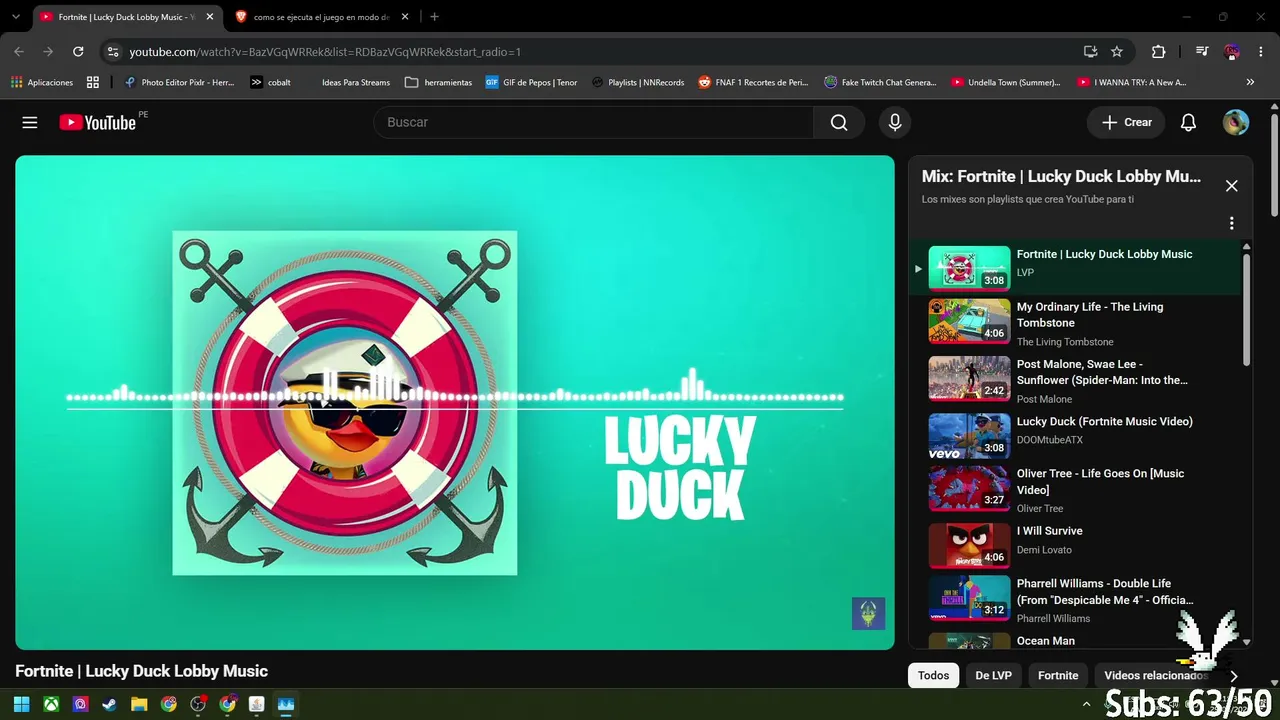The image size is (1280, 720).
Task: Open the Mix playlist options menu
Action: pyautogui.click(x=1232, y=223)
